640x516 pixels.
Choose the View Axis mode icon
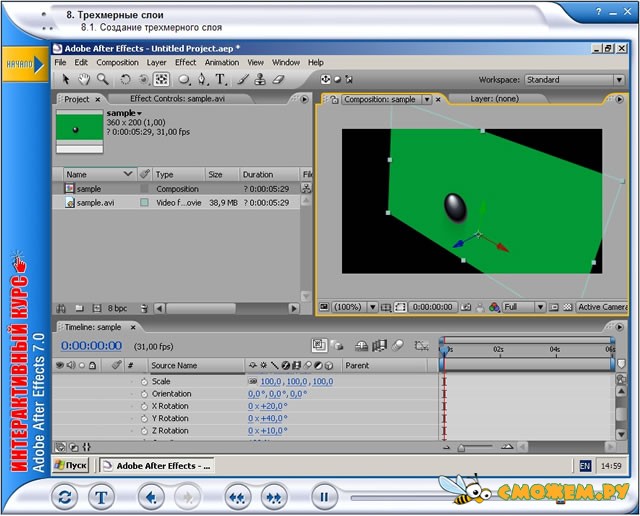[349, 80]
